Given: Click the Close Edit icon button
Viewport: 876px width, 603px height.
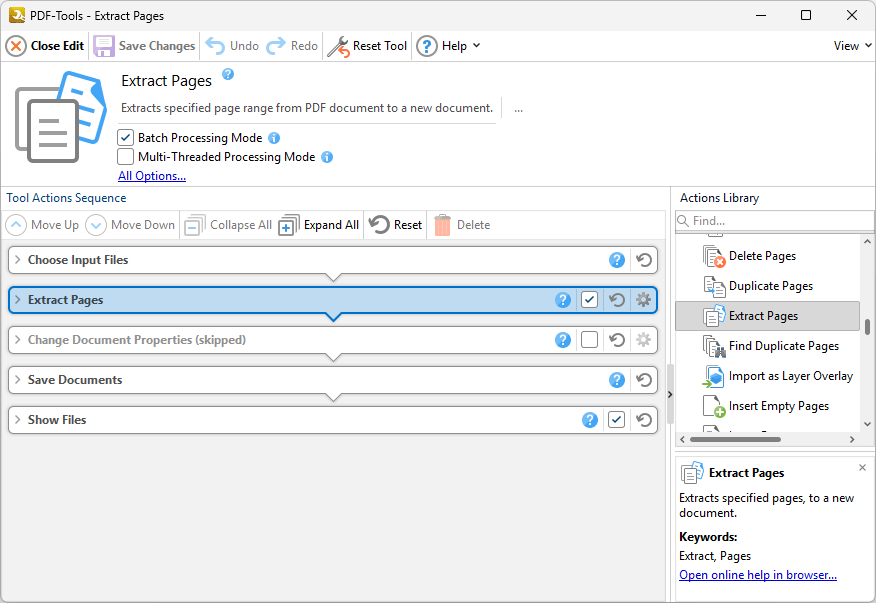Looking at the screenshot, I should coord(16,46).
